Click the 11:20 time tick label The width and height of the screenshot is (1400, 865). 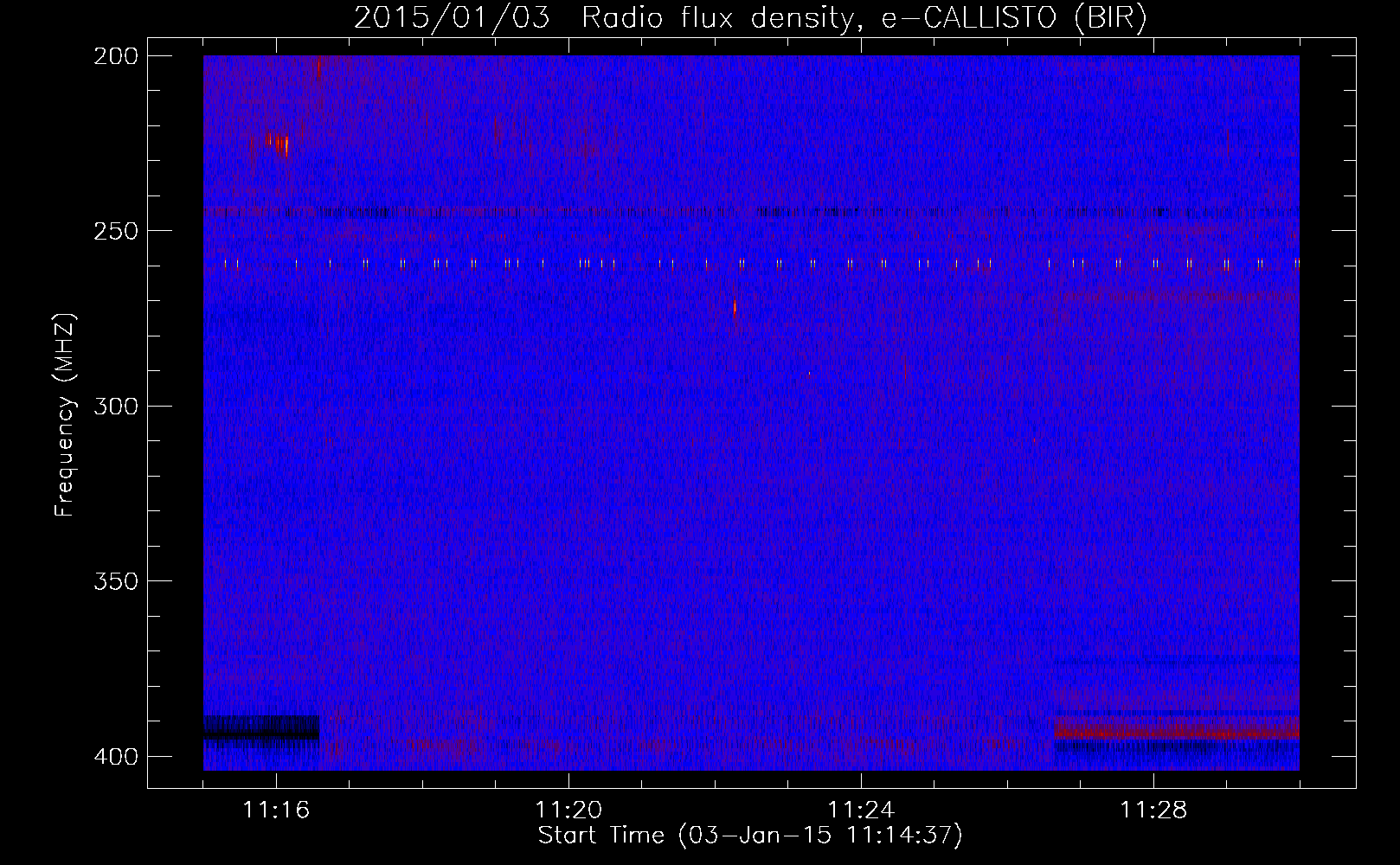click(x=568, y=810)
